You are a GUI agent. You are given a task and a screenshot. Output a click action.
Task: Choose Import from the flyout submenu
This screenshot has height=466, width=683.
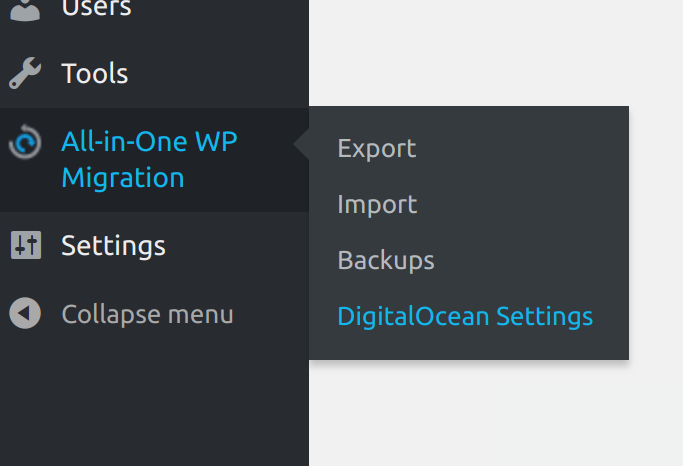(x=377, y=204)
